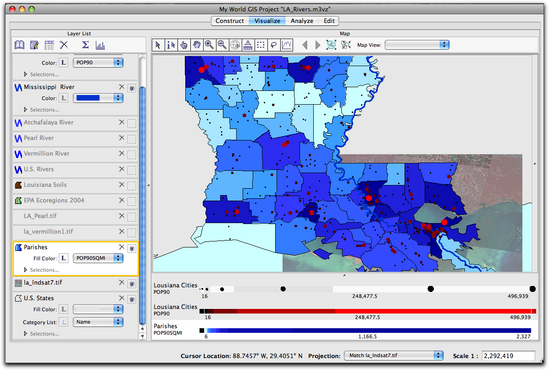Choose the hand pan tool
Image resolution: width=549 pixels, height=370 pixels.
click(x=197, y=45)
